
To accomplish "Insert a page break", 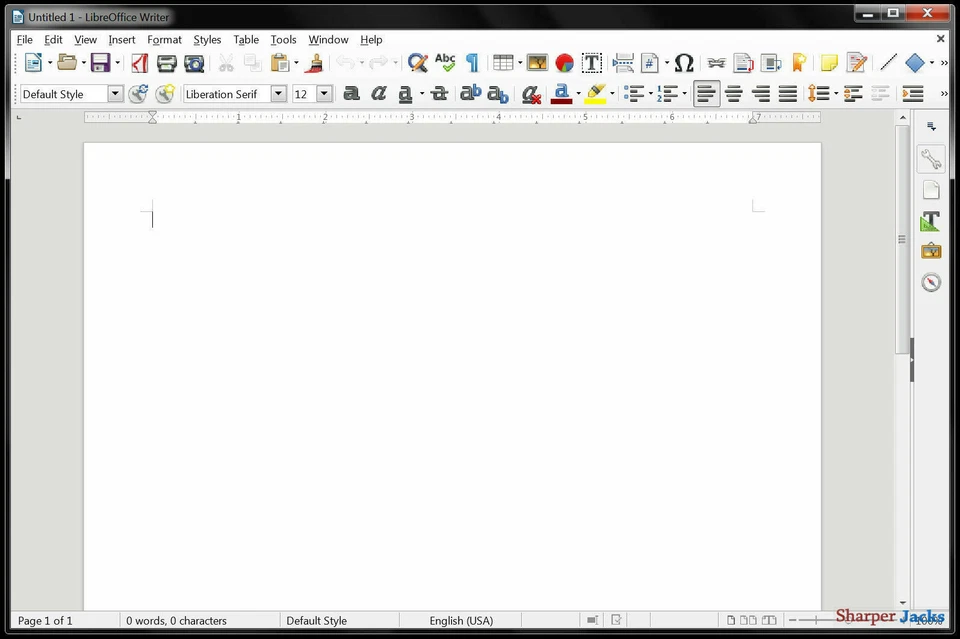I will [622, 62].
